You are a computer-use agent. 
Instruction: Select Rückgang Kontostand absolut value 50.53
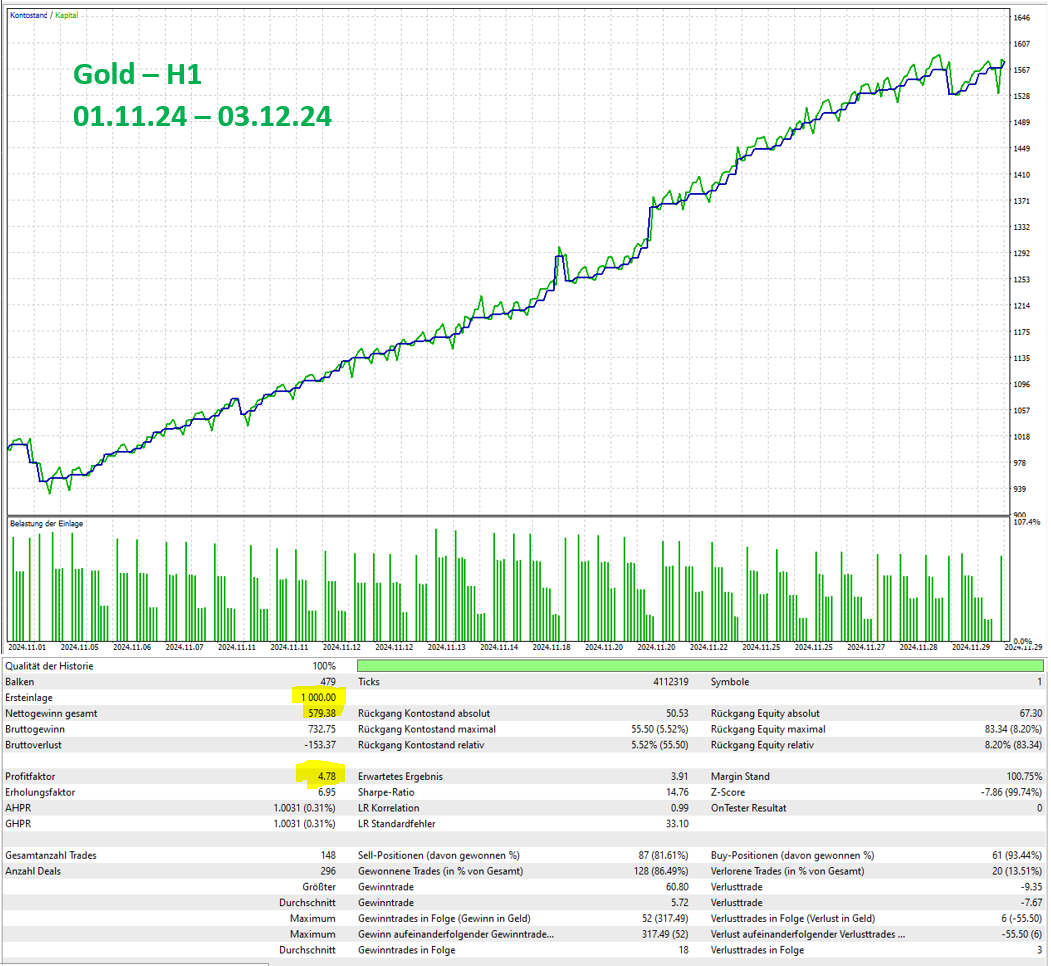677,713
